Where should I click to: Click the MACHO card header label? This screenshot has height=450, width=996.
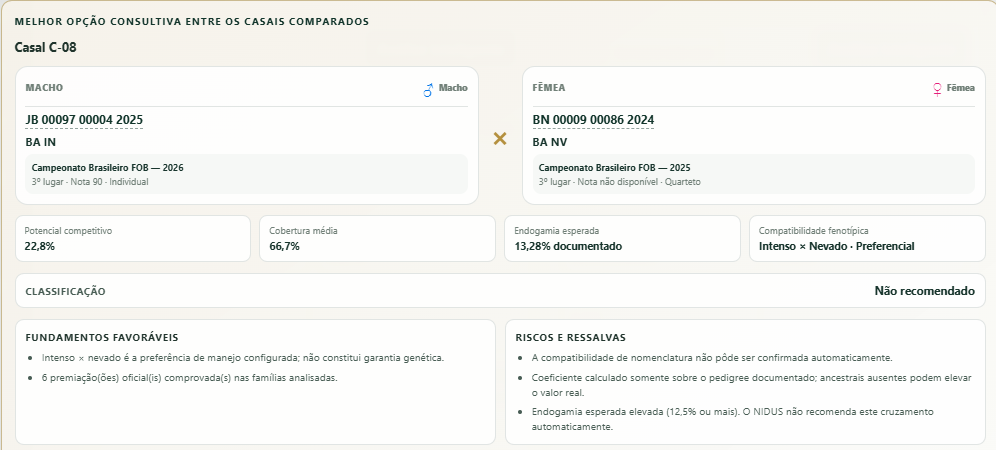44,88
